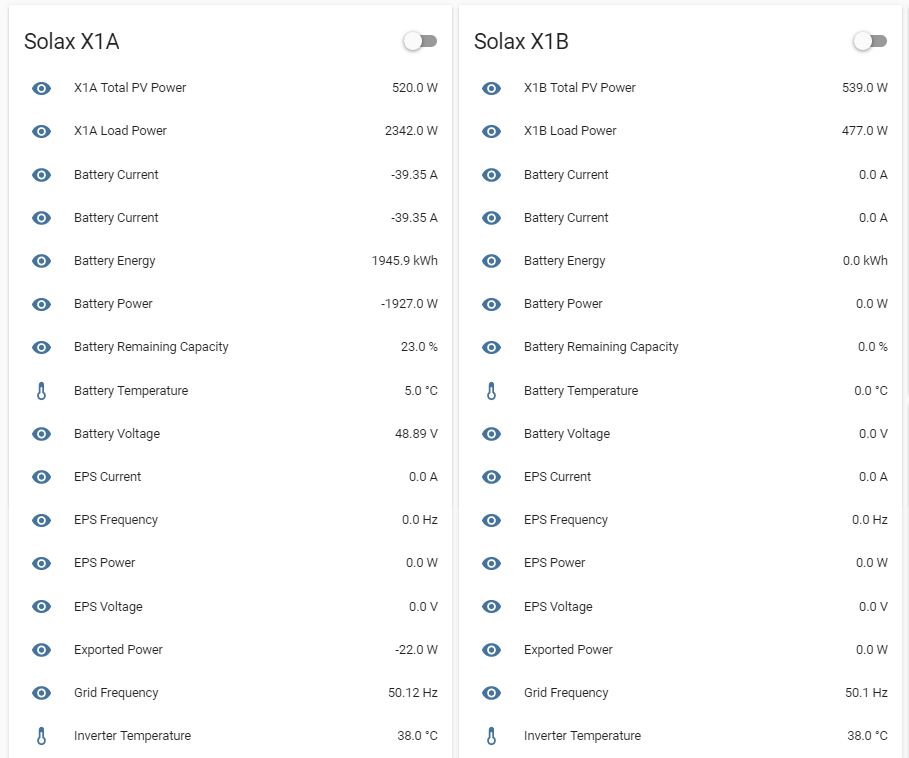Screen dimensions: 909x758
Task: Click the thermometer icon for Solax X1A Inverter Temperature
Action: (x=41, y=736)
